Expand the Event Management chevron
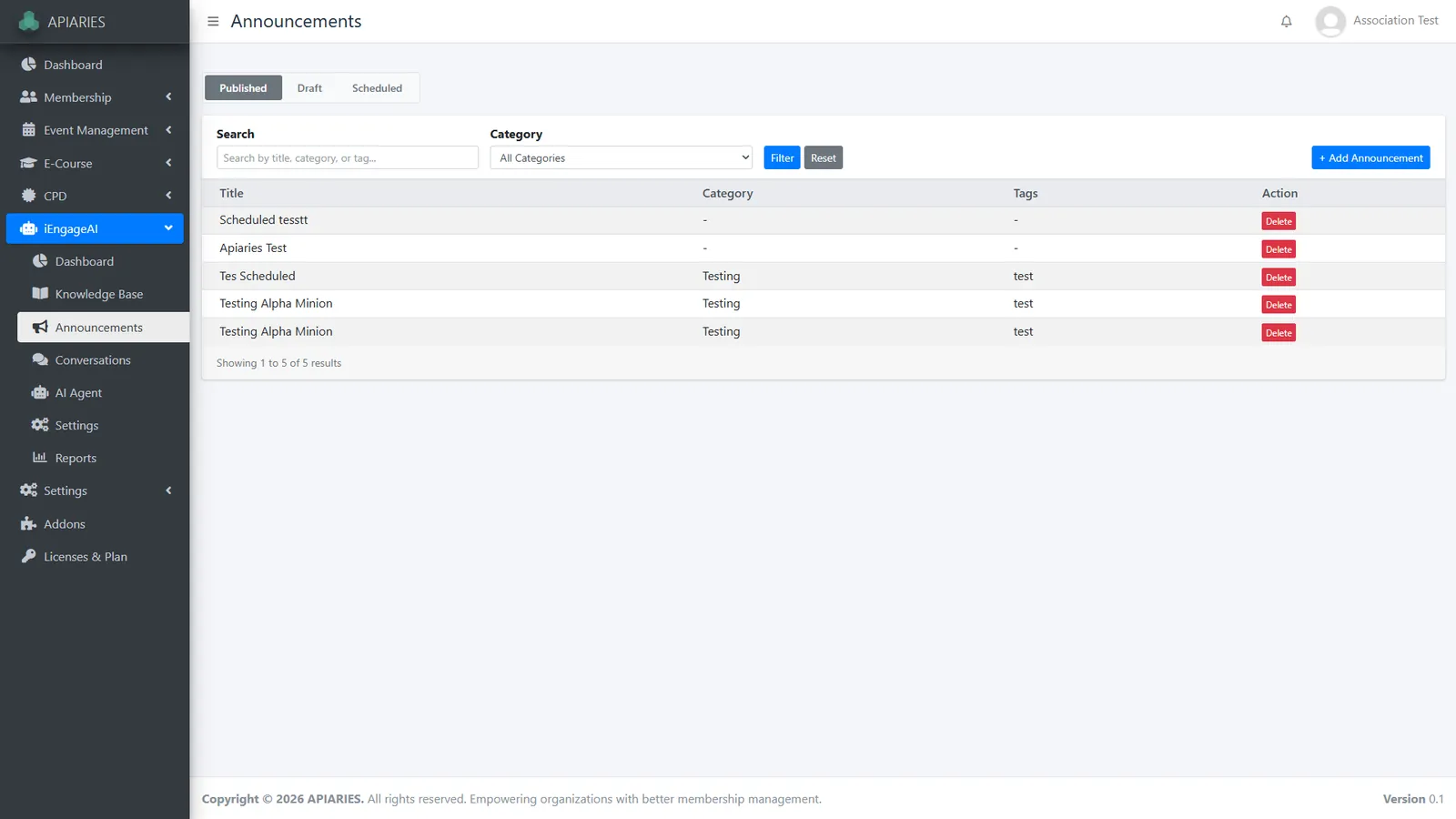 [168, 130]
